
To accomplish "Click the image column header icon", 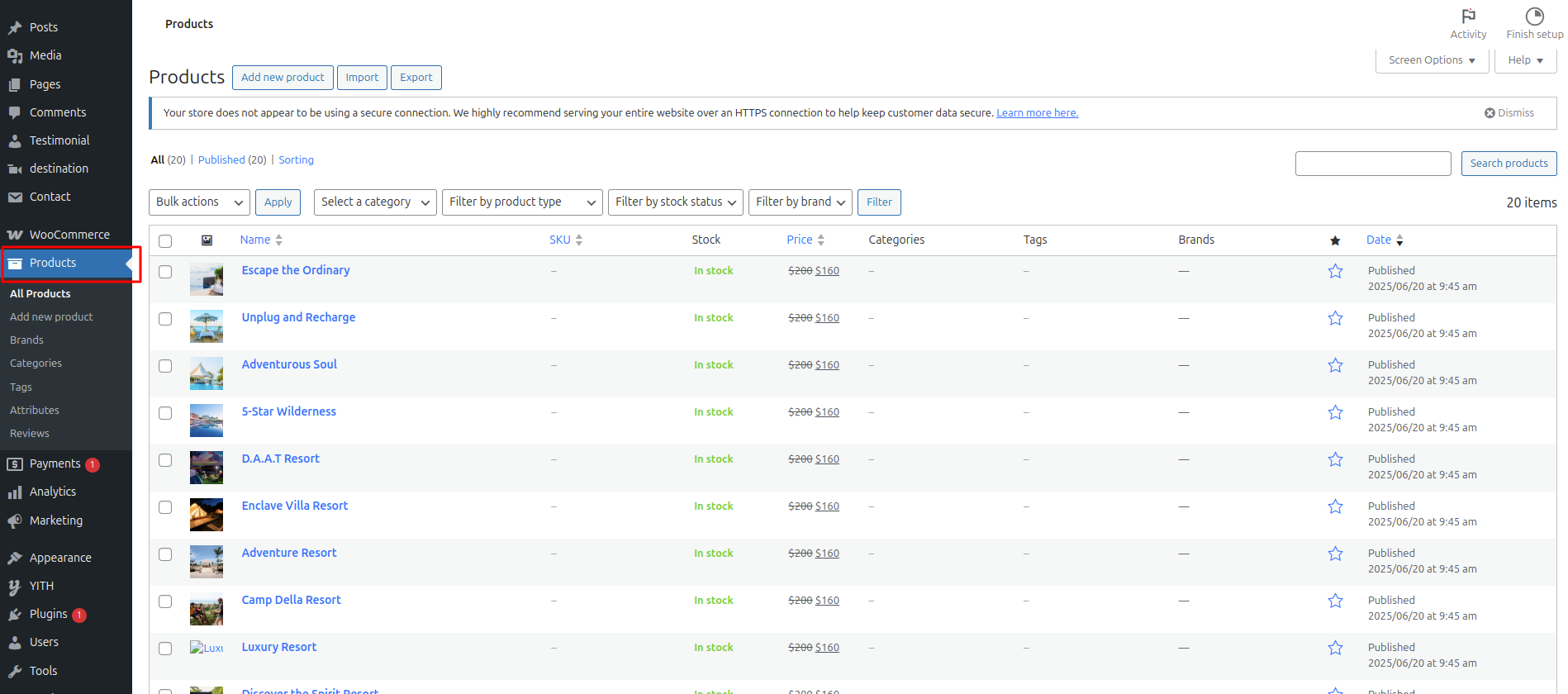I will point(207,240).
